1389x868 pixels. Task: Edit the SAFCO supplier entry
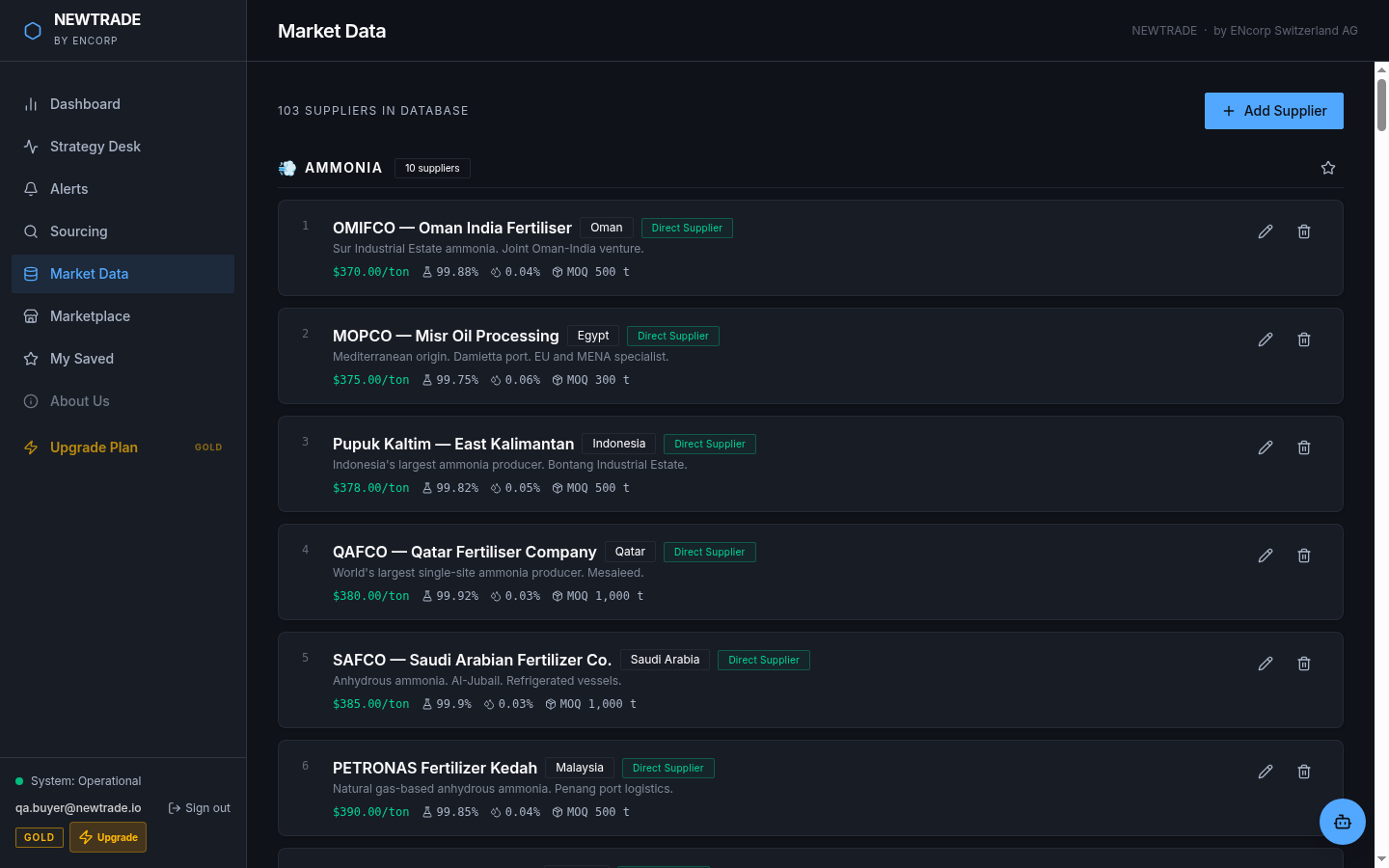(x=1266, y=664)
